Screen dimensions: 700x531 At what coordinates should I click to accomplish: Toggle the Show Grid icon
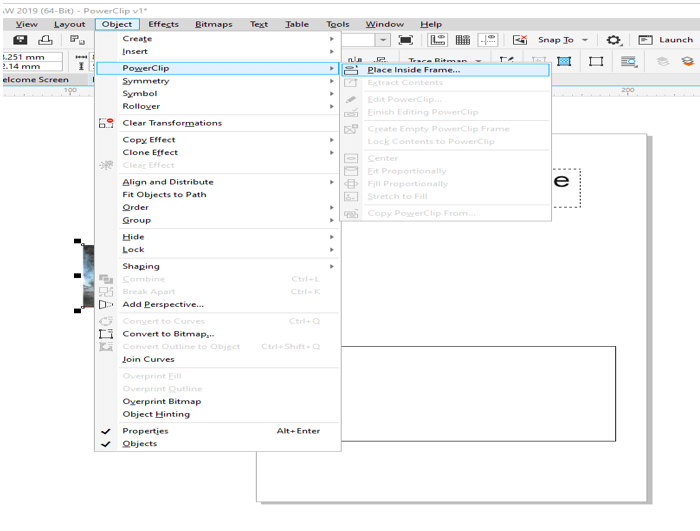click(462, 40)
